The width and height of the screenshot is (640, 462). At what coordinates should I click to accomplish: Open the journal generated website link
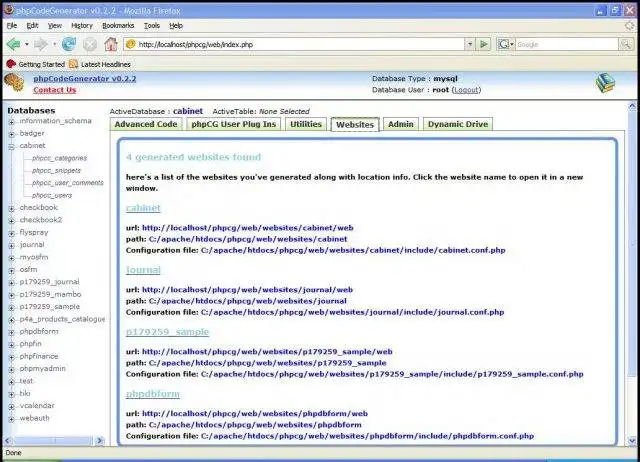coord(143,270)
